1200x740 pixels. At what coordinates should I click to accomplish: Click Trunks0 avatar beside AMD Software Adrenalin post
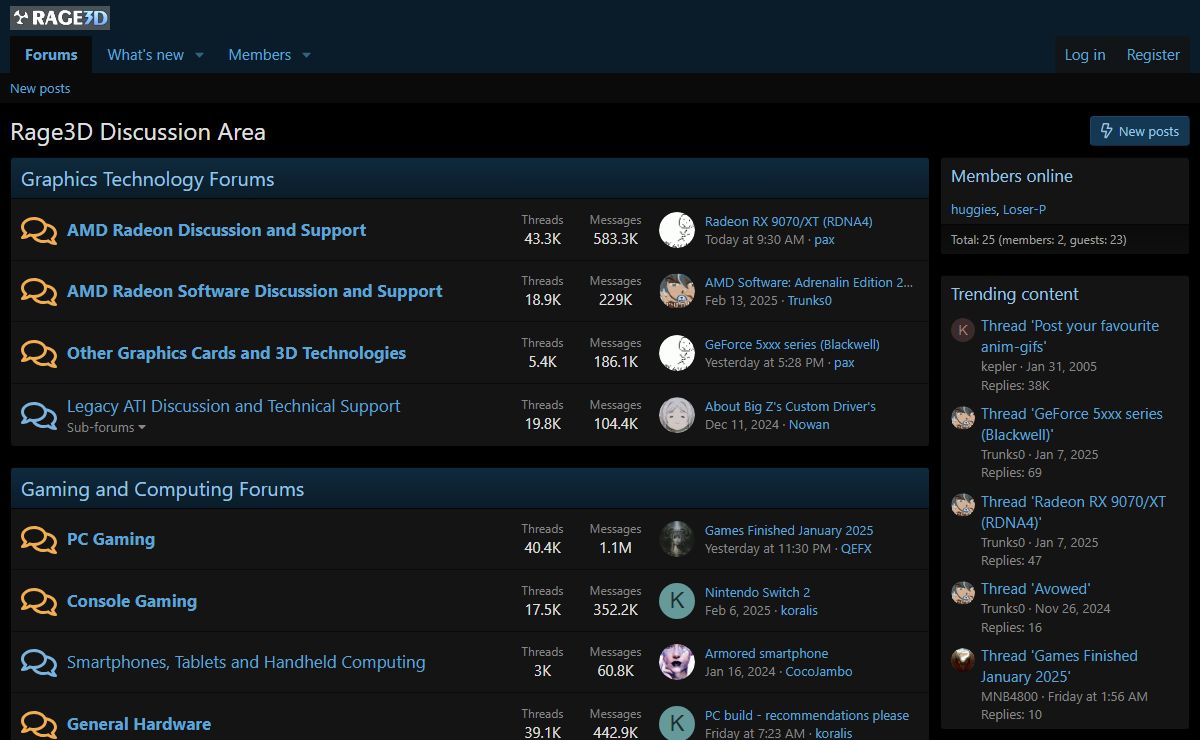(677, 291)
